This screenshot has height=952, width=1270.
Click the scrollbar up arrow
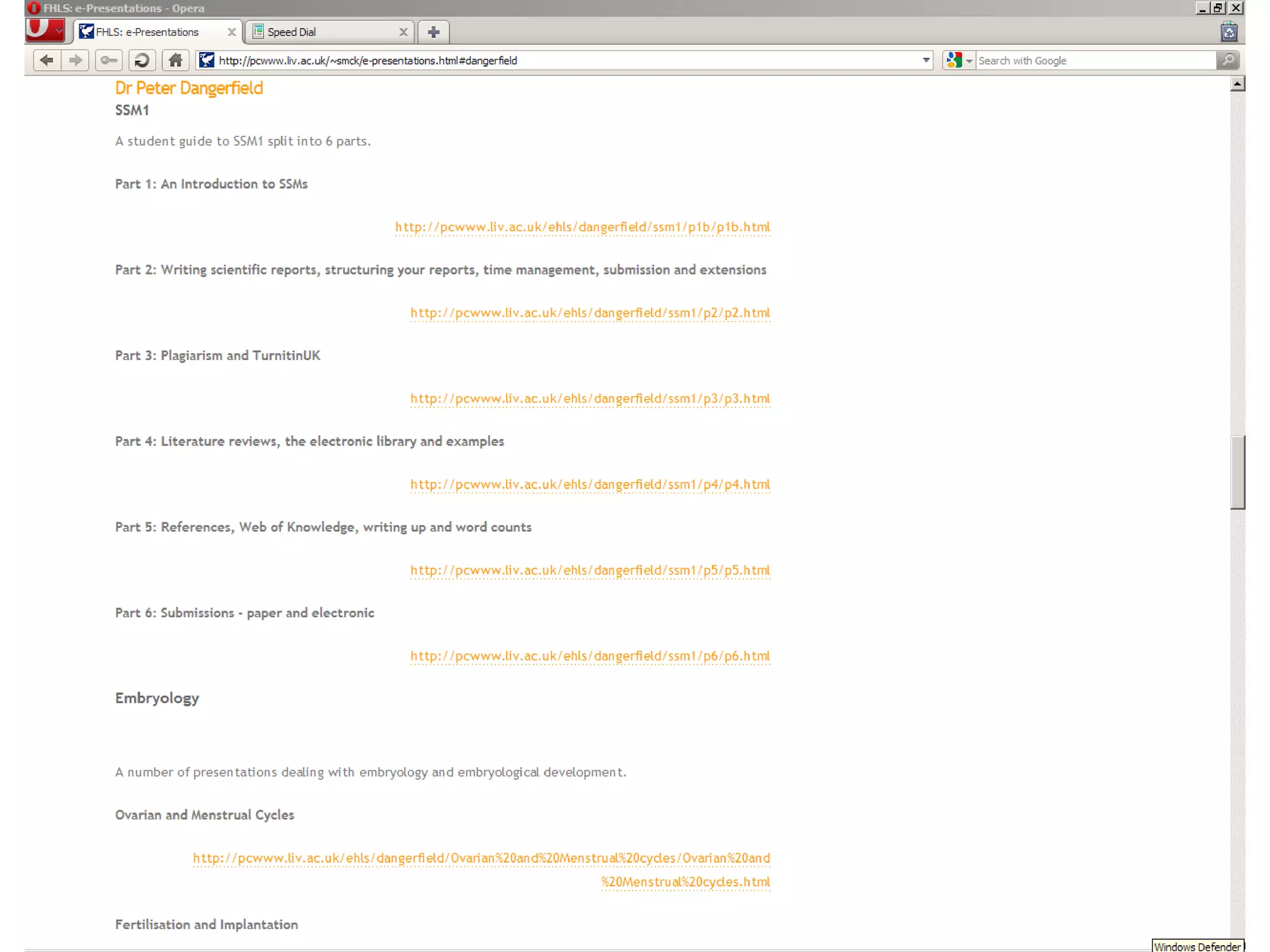[1237, 84]
